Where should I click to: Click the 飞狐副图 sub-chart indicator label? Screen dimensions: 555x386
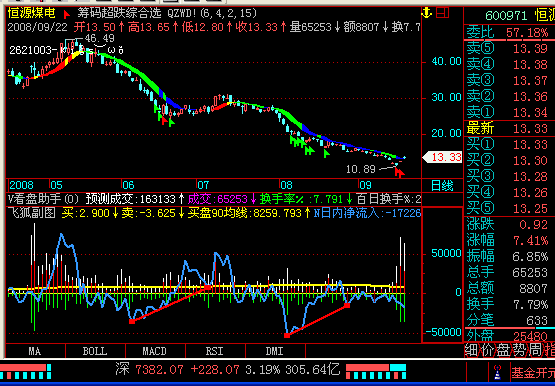click(32, 213)
